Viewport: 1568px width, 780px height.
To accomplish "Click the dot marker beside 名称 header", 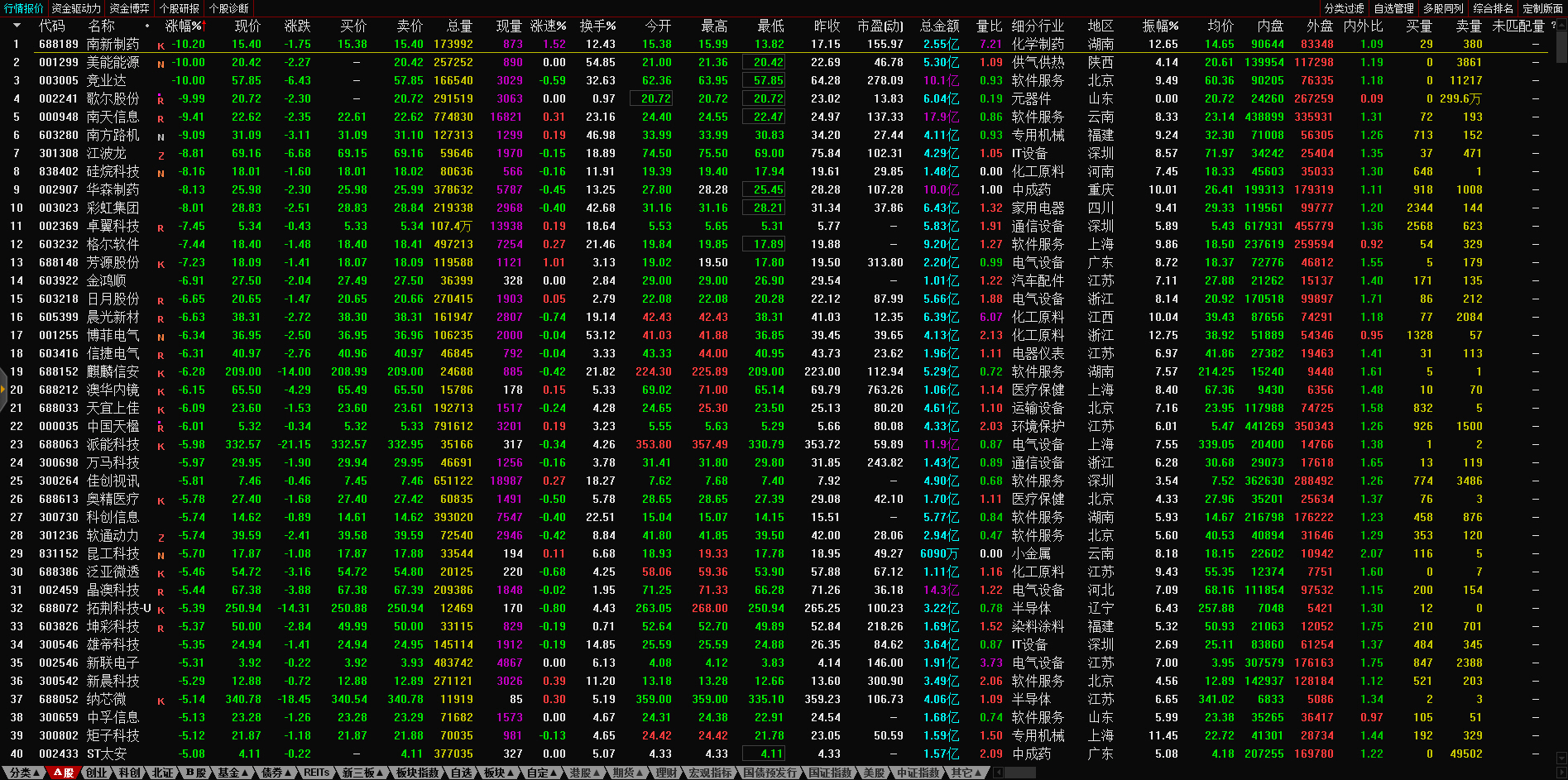I will pyautogui.click(x=147, y=26).
